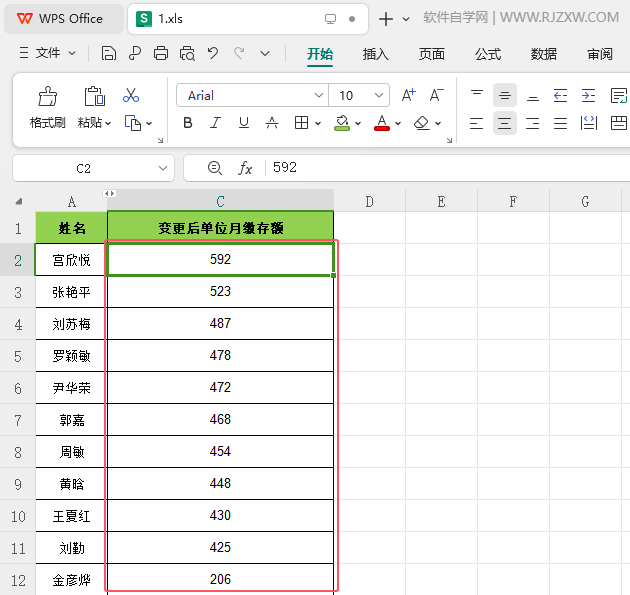The image size is (630, 595).
Task: Click the Save icon in quick toolbar
Action: point(108,53)
